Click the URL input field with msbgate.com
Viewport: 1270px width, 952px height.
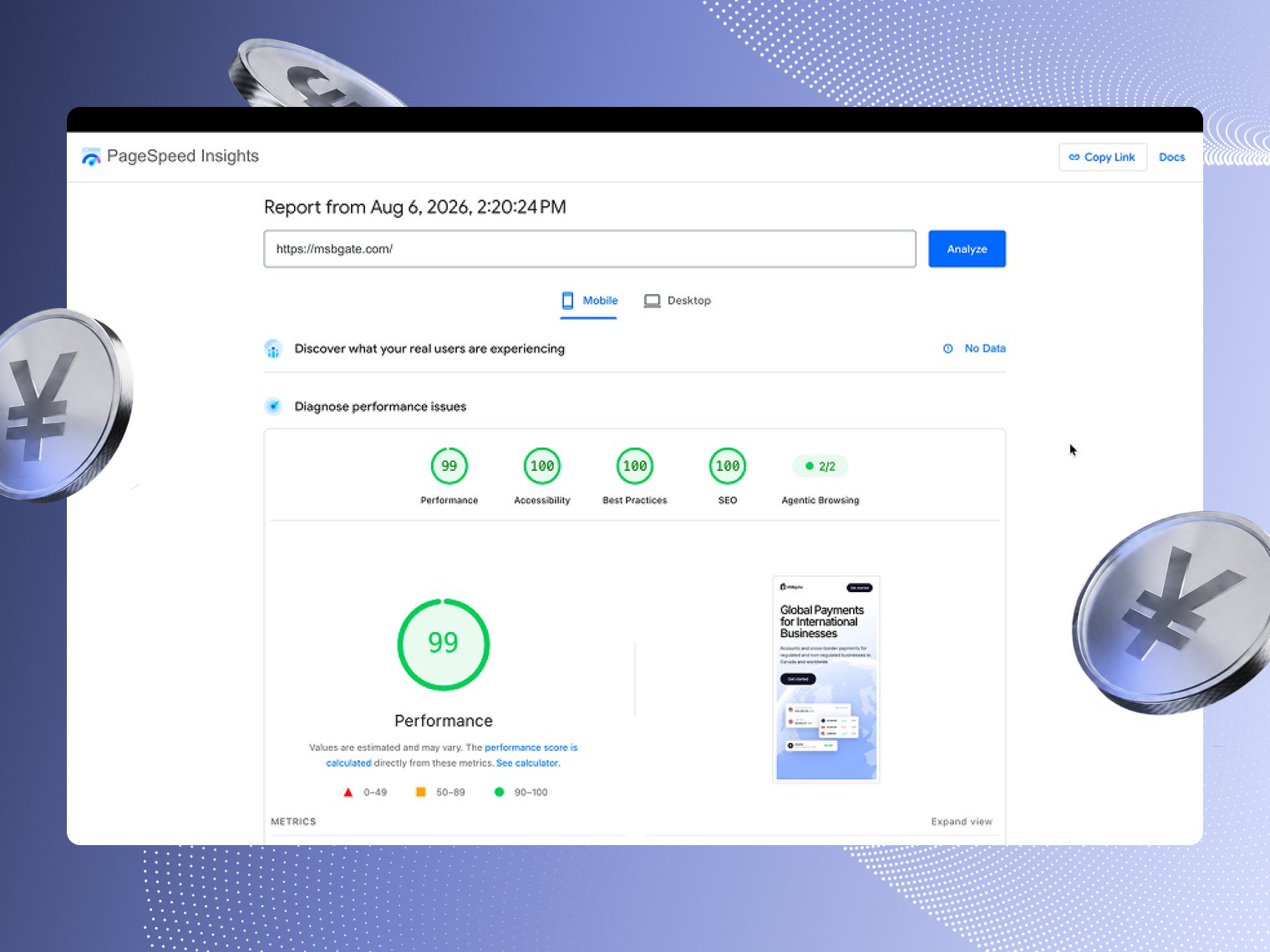590,249
